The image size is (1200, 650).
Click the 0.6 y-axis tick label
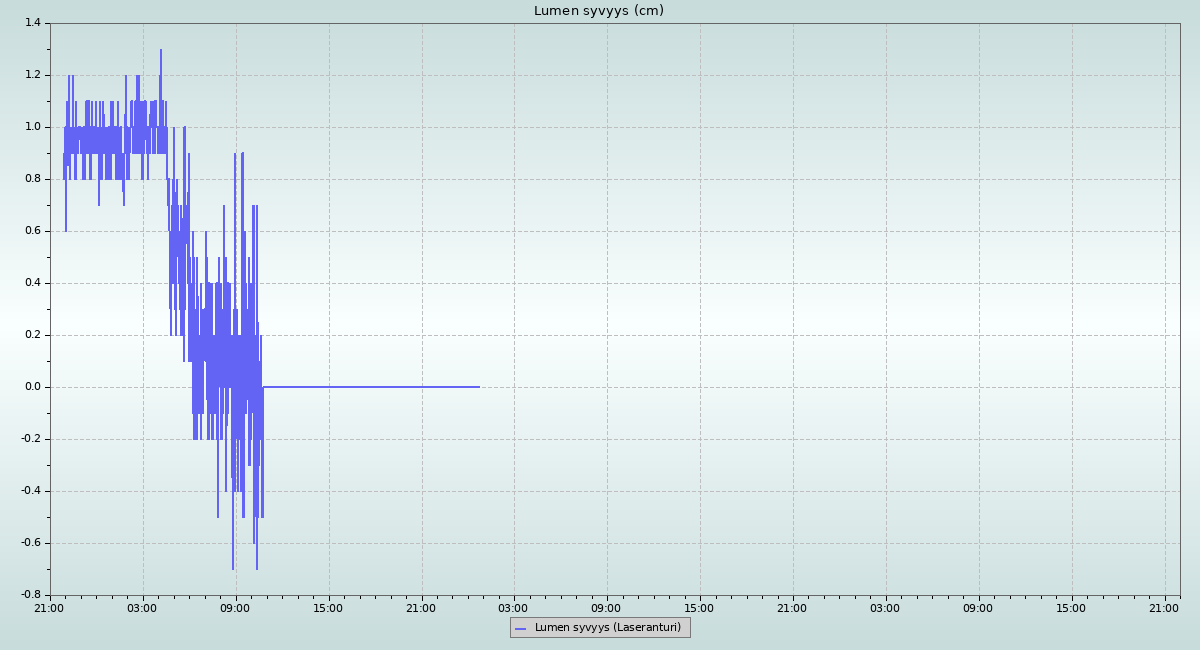33,231
